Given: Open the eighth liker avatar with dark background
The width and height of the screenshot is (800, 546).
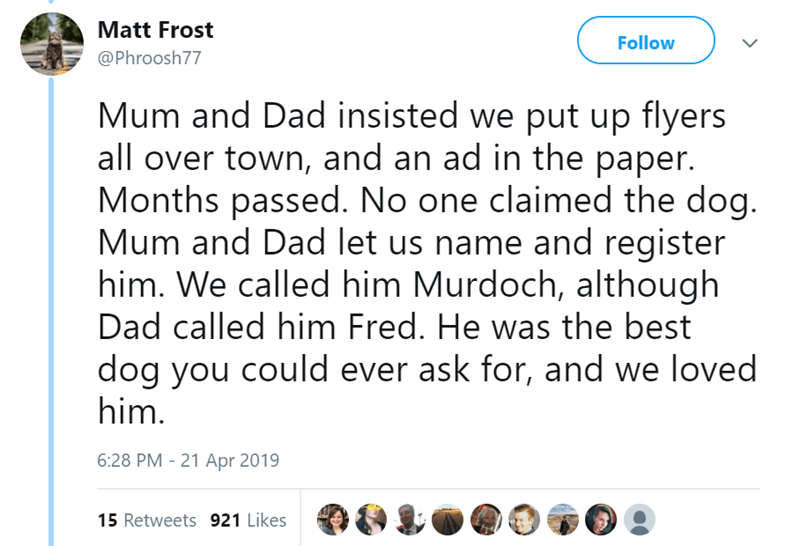Looking at the screenshot, I should pyautogui.click(x=601, y=519).
